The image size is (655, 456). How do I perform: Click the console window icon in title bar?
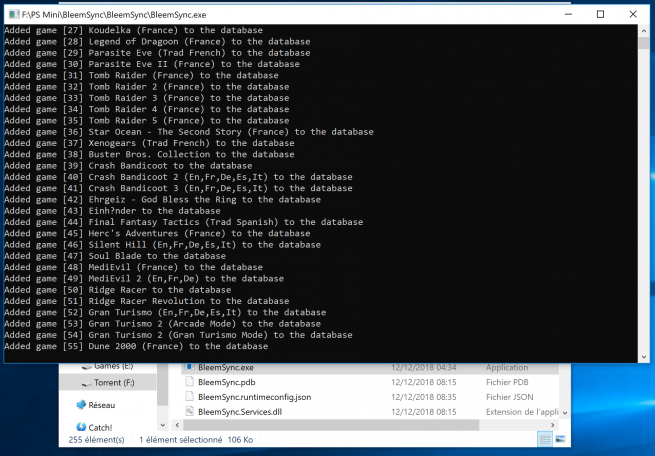(x=12, y=14)
